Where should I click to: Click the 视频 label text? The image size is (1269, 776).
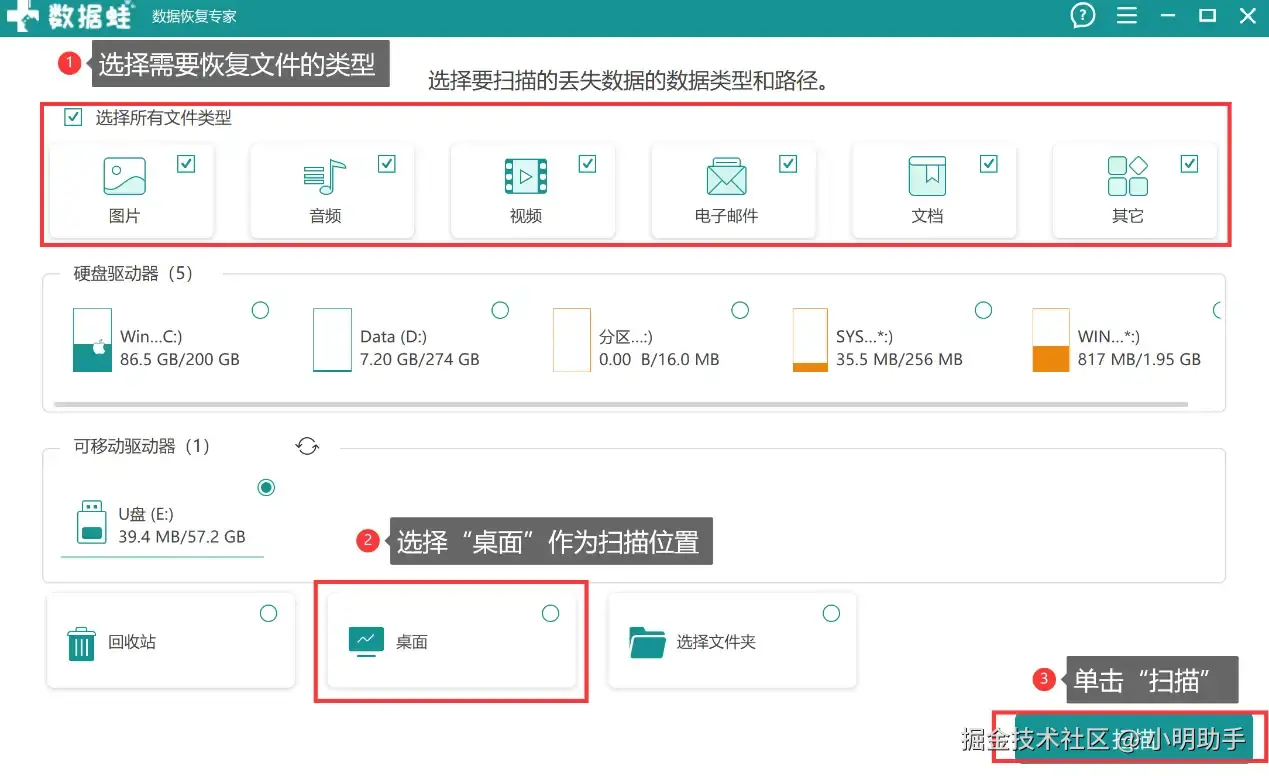click(x=526, y=216)
